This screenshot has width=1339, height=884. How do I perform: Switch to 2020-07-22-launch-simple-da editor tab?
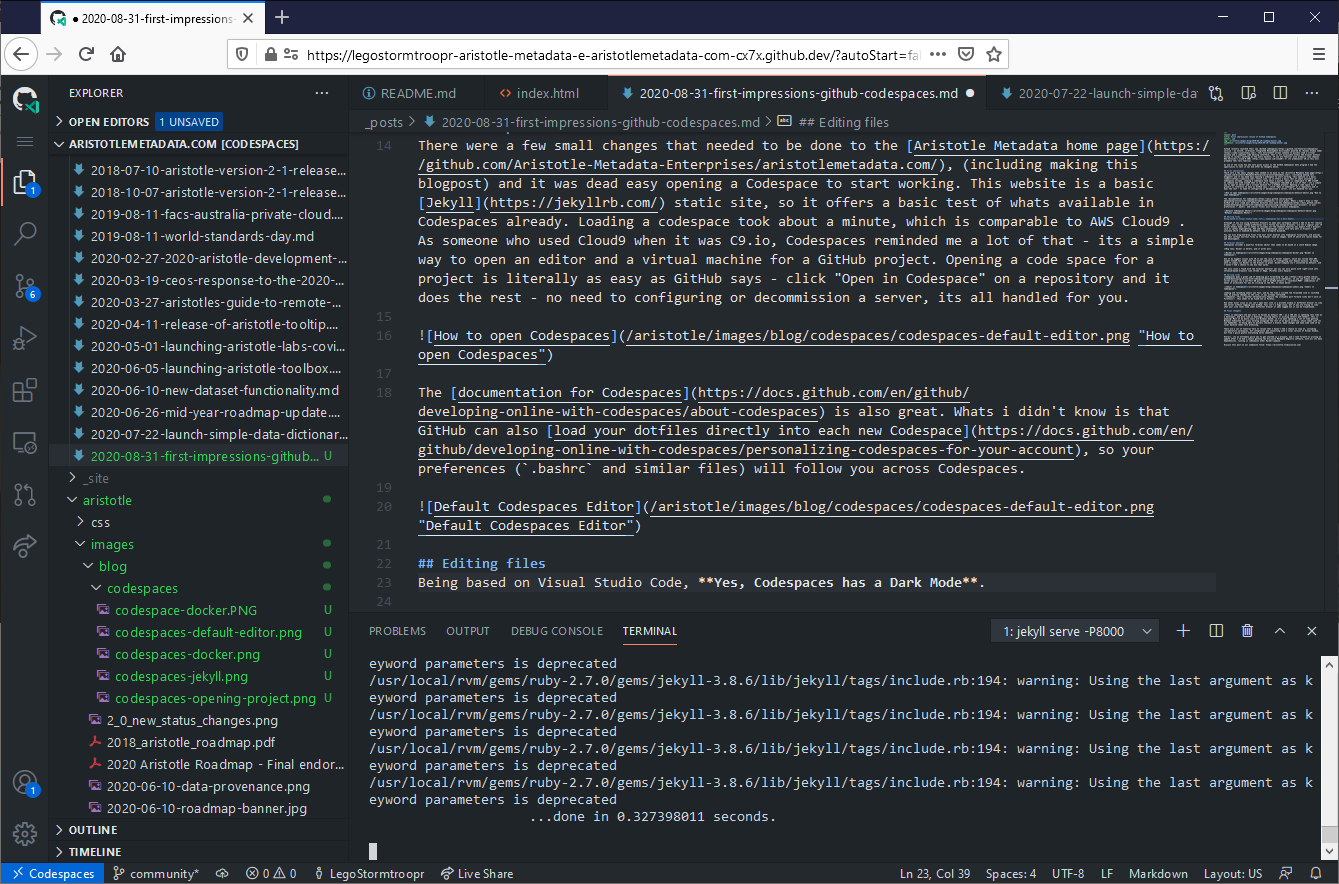[x=1097, y=93]
